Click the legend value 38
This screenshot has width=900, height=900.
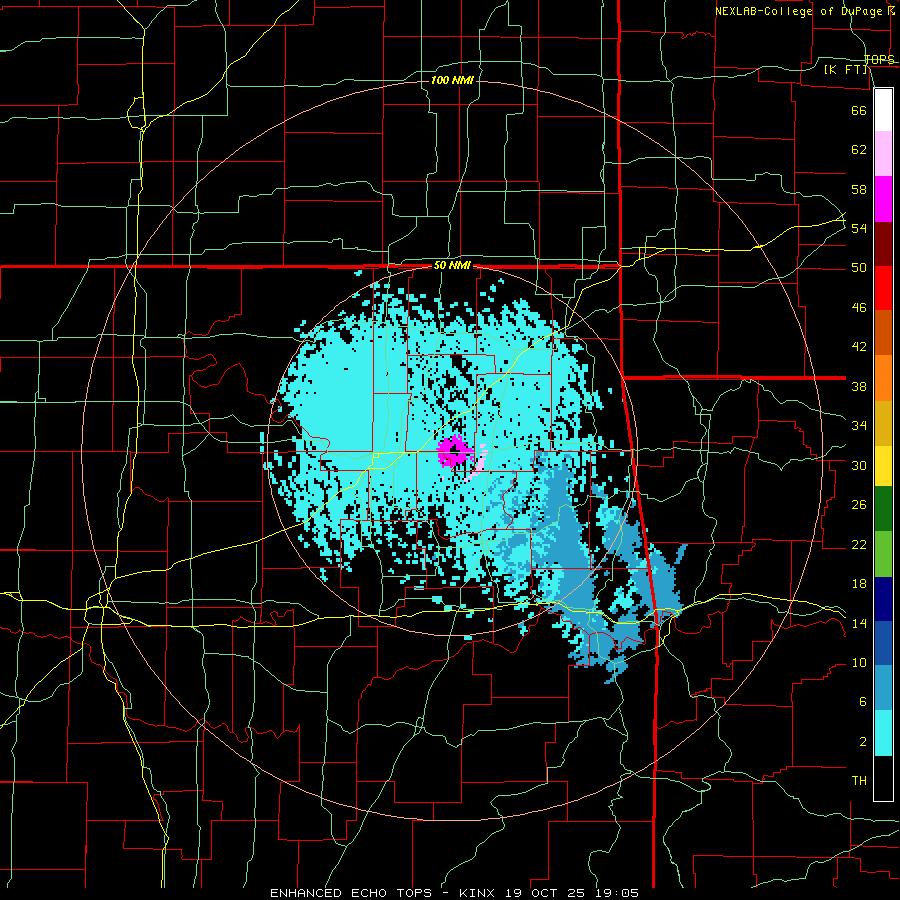859,386
